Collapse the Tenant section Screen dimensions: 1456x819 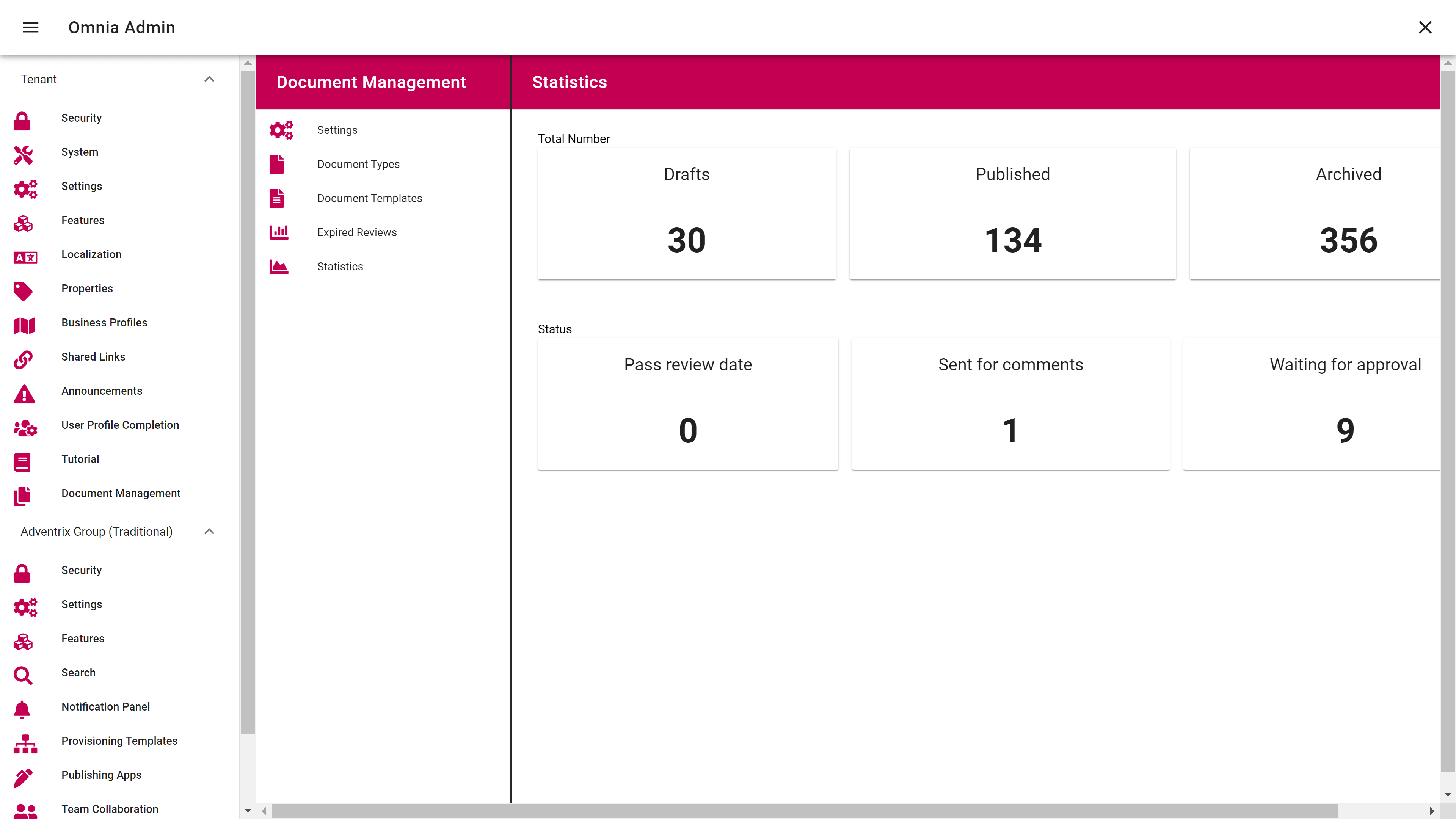click(x=209, y=79)
